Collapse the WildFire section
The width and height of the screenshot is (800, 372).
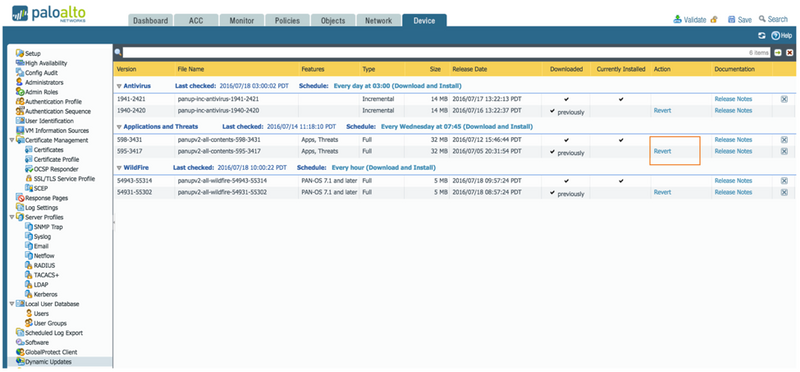click(x=119, y=167)
